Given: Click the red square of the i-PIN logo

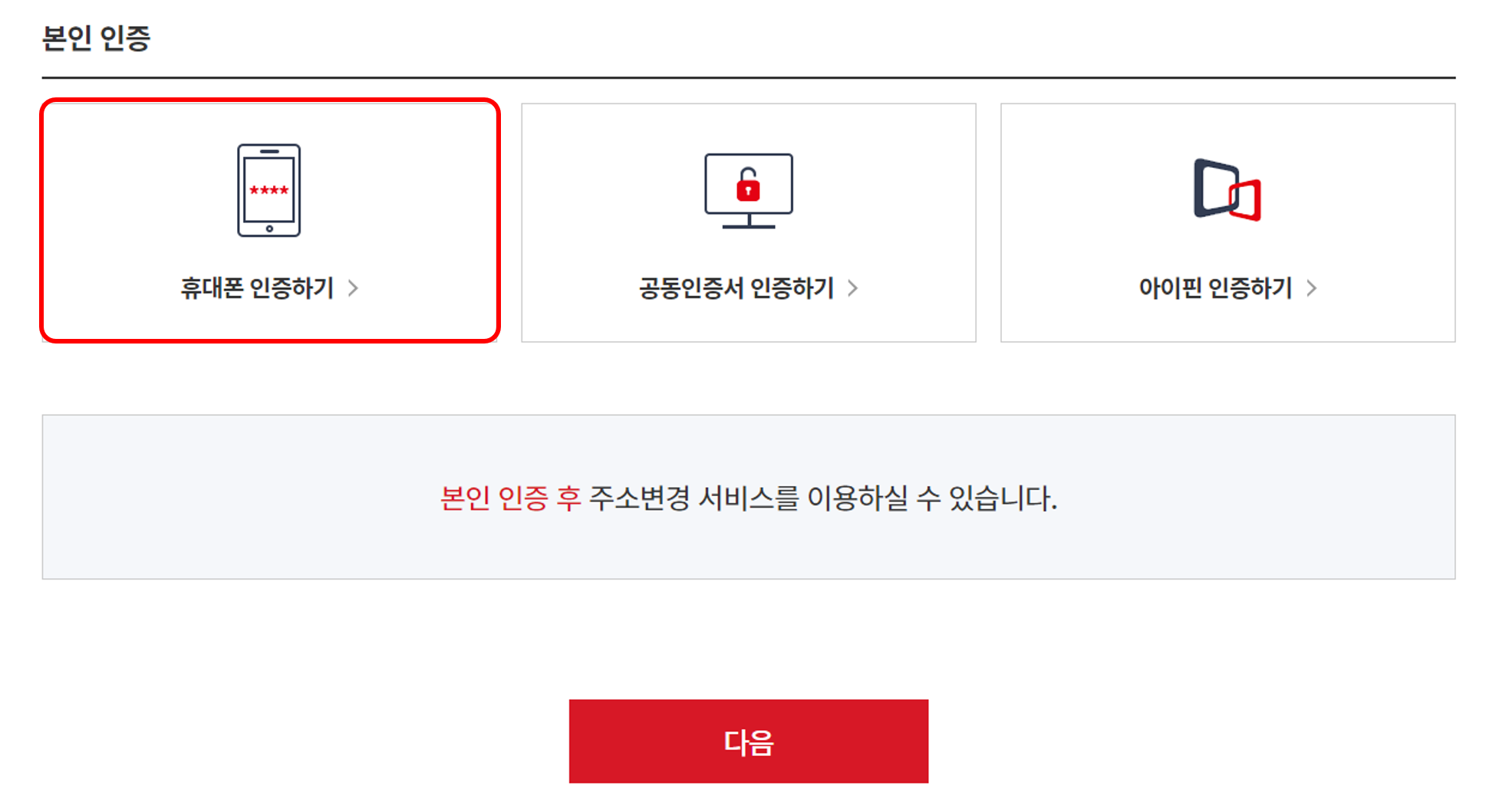Looking at the screenshot, I should (1246, 200).
